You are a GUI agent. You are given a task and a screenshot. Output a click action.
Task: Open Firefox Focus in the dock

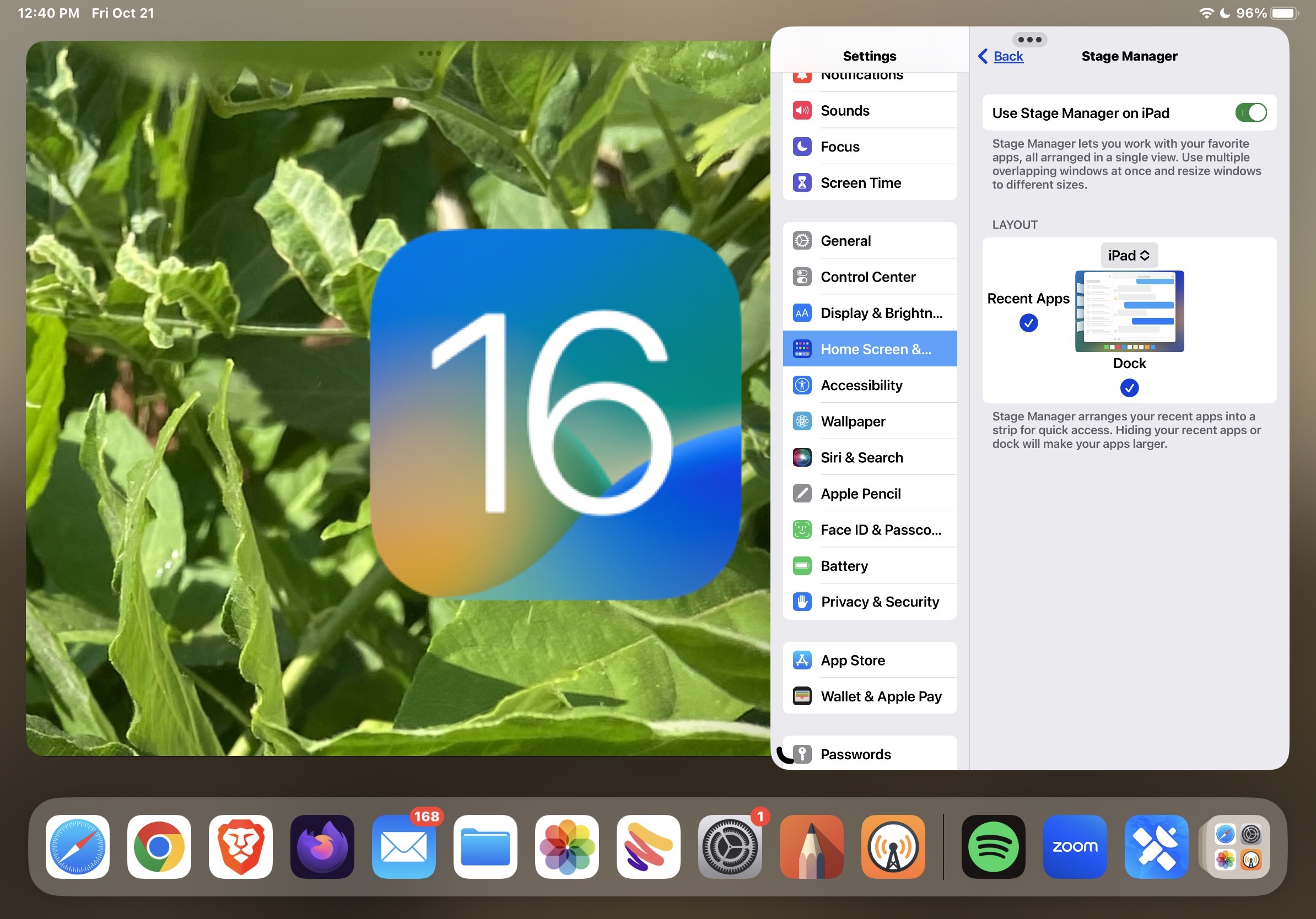(322, 846)
